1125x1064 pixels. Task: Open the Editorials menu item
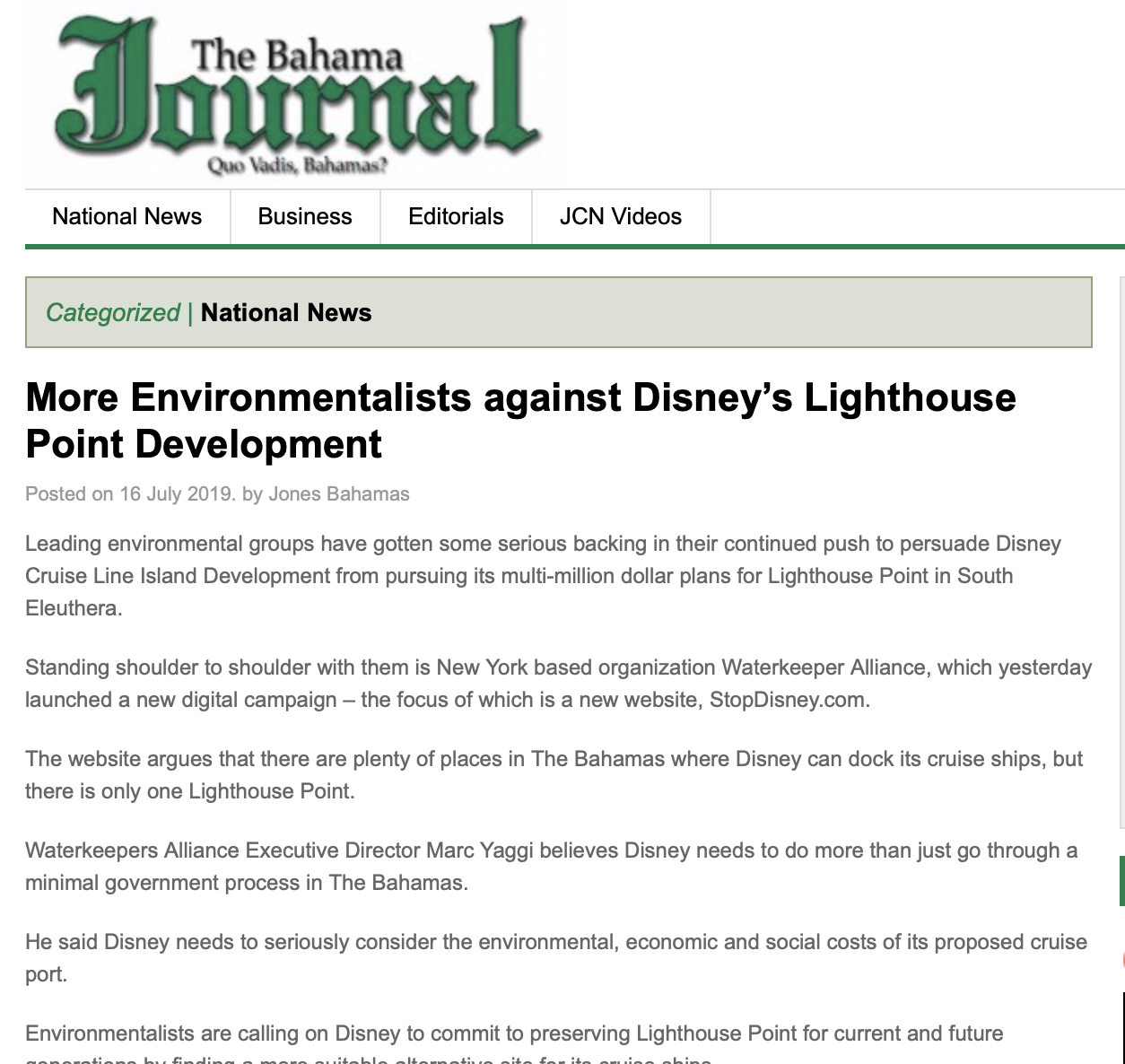tap(456, 216)
